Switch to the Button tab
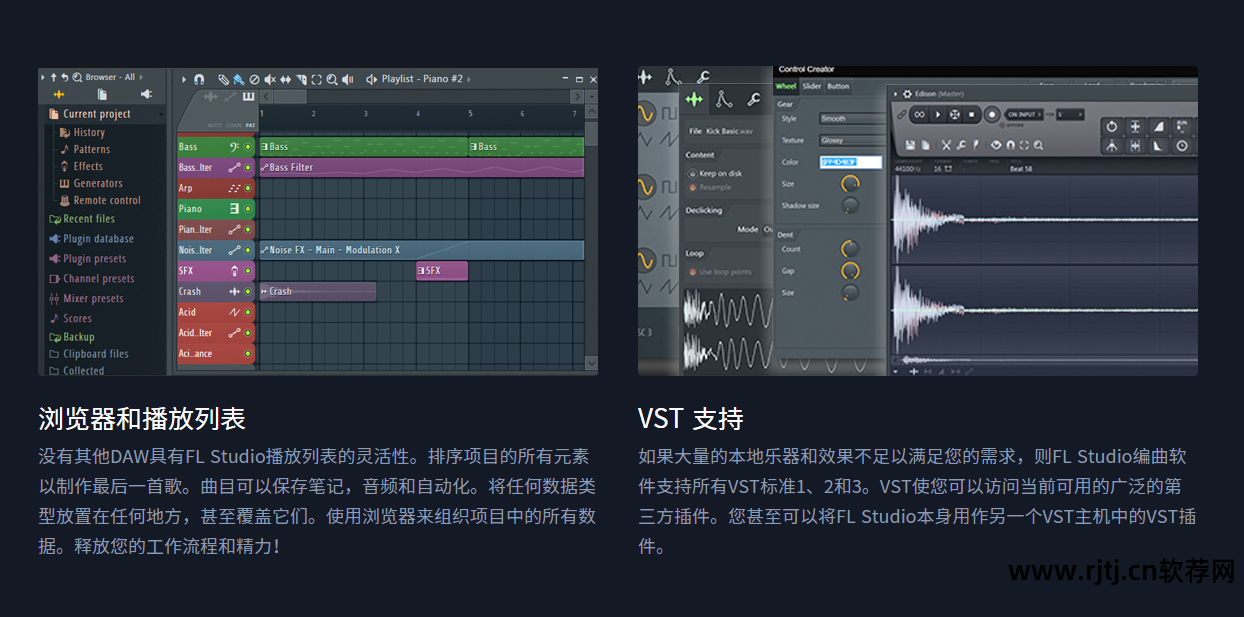The width and height of the screenshot is (1244, 617). [x=838, y=86]
